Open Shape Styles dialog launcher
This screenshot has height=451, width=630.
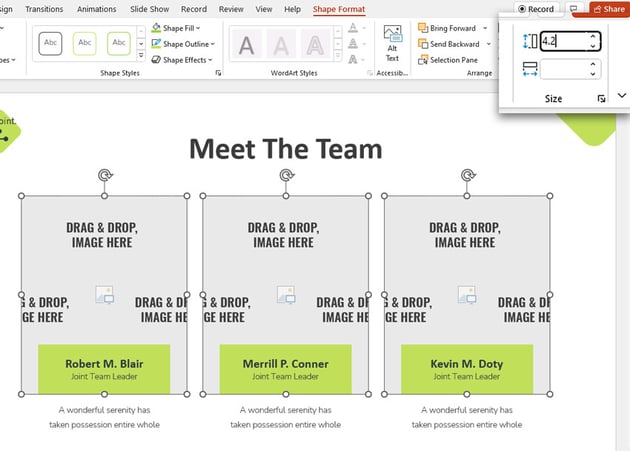(218, 73)
